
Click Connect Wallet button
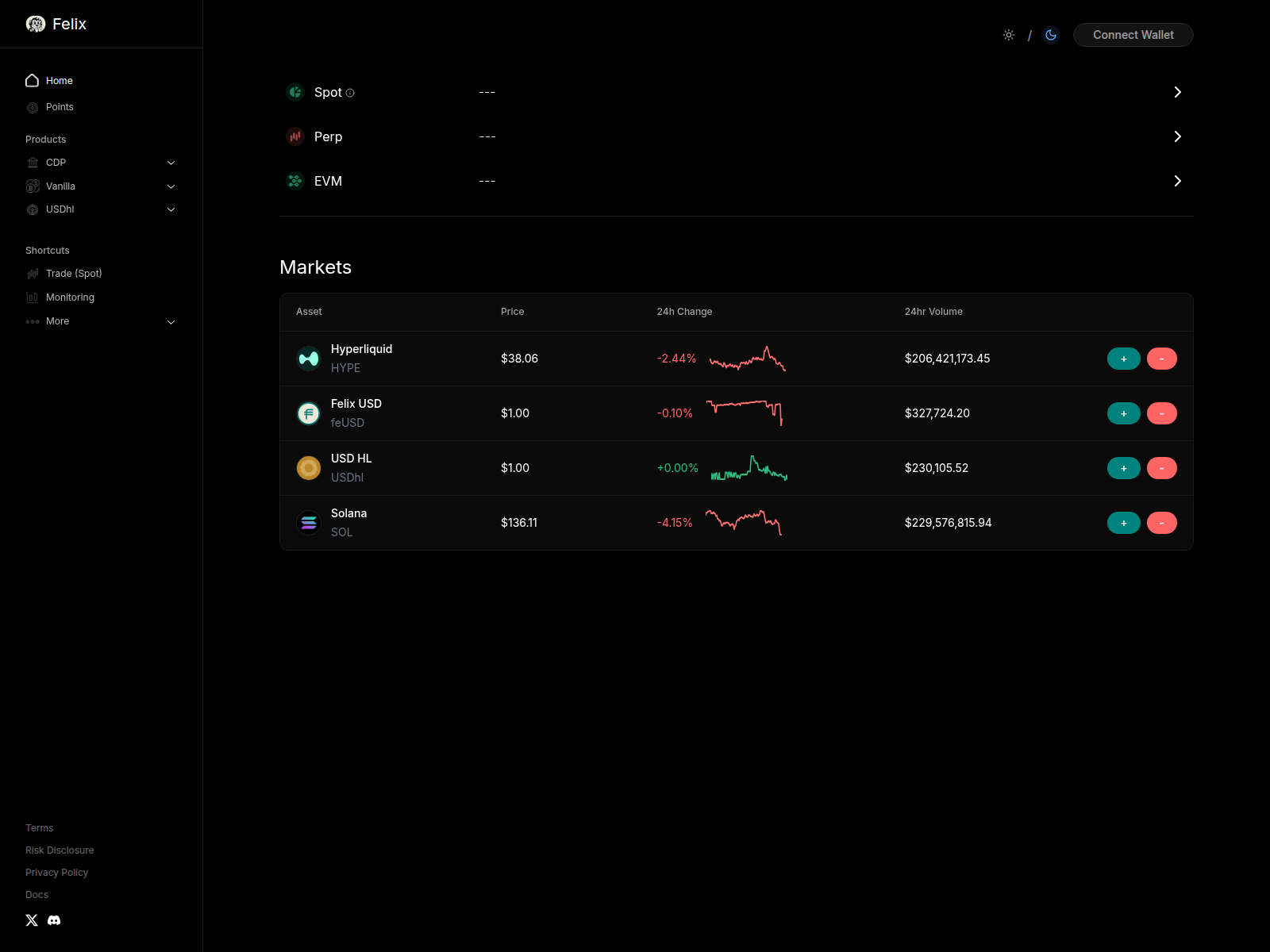(1133, 35)
